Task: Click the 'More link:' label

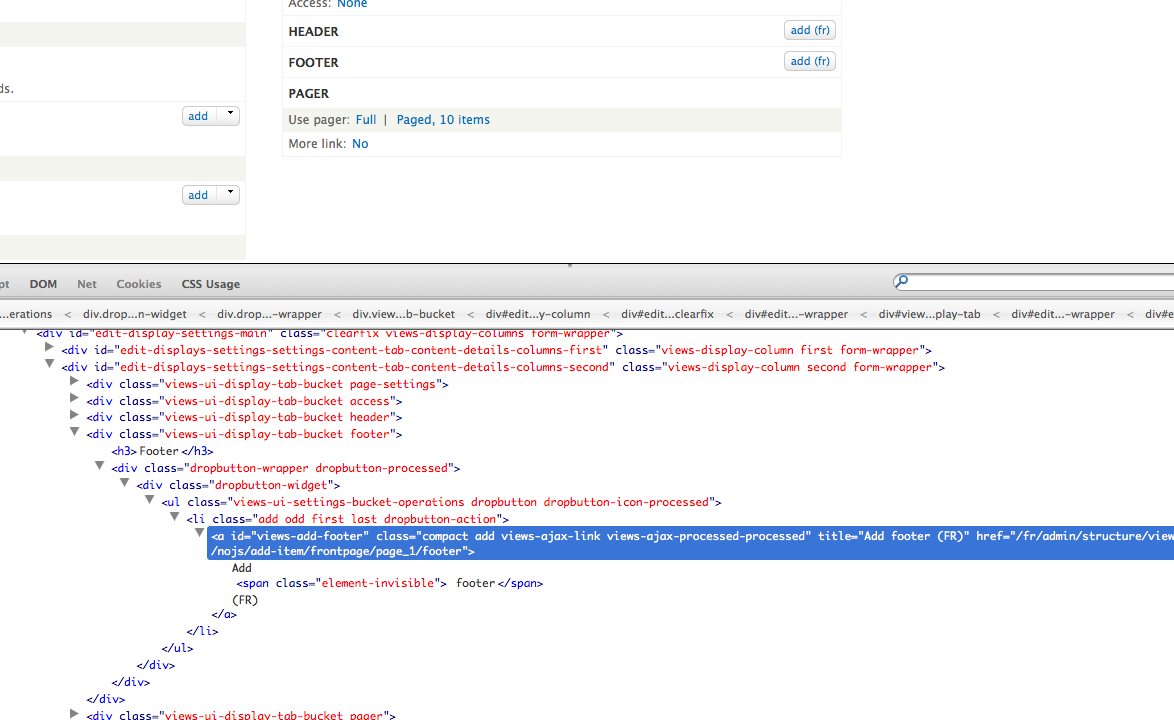Action: tap(317, 144)
